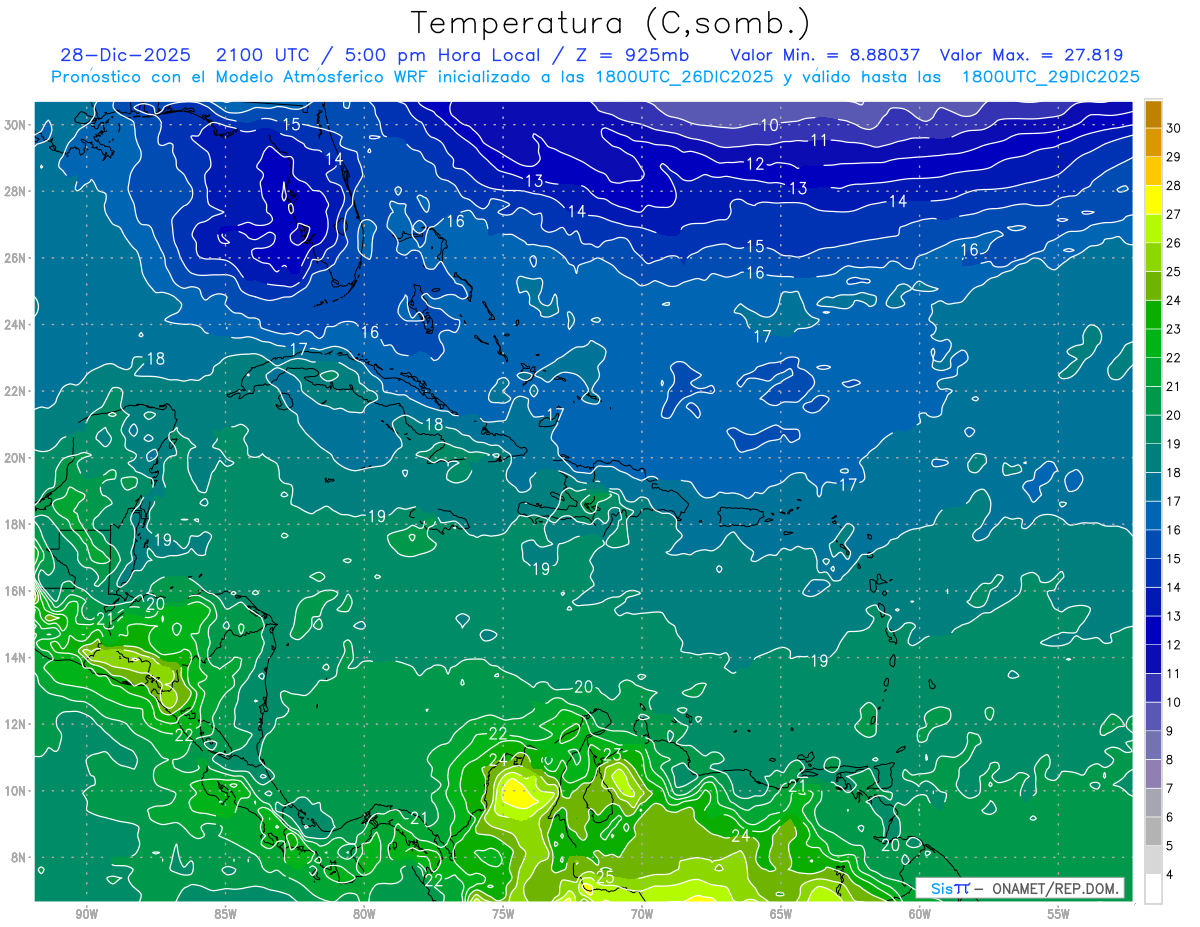Click the colorbar legend label "6"
This screenshot has height=927, width=1200.
tap(1170, 818)
